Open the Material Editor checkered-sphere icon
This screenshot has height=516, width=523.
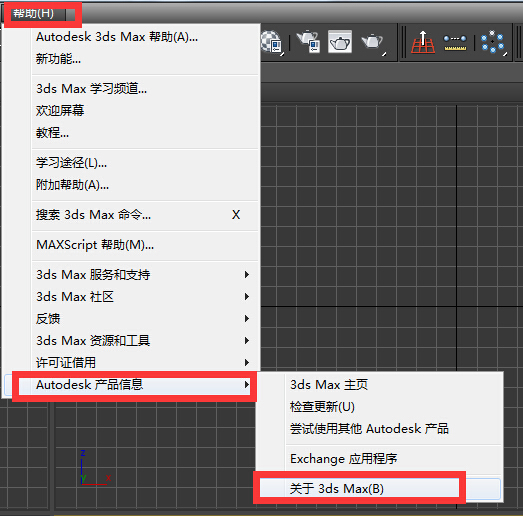(272, 42)
